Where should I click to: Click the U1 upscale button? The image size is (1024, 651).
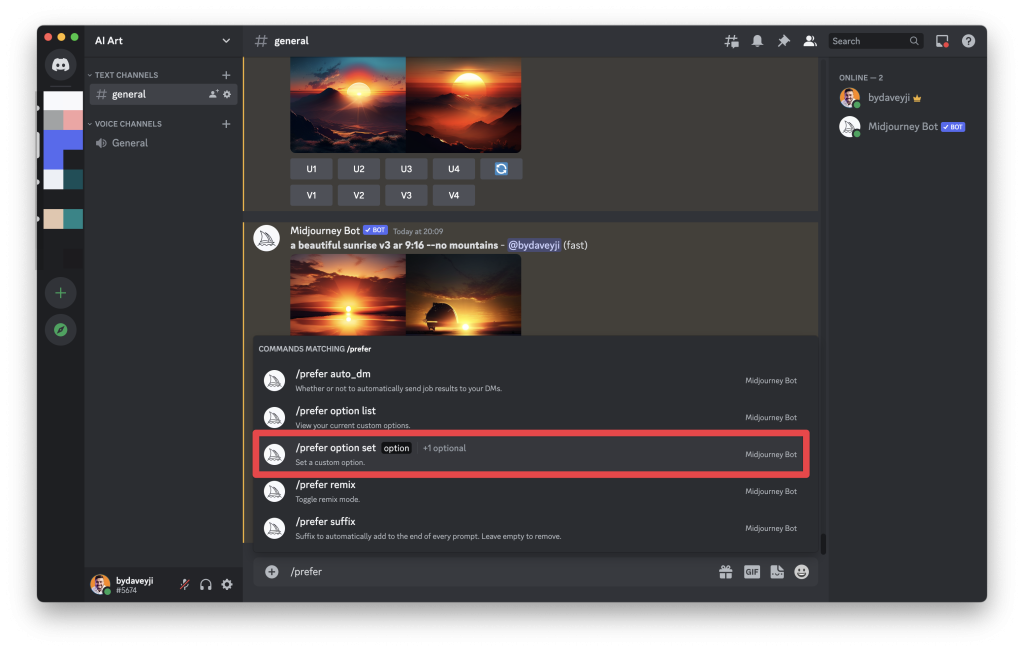(312, 169)
